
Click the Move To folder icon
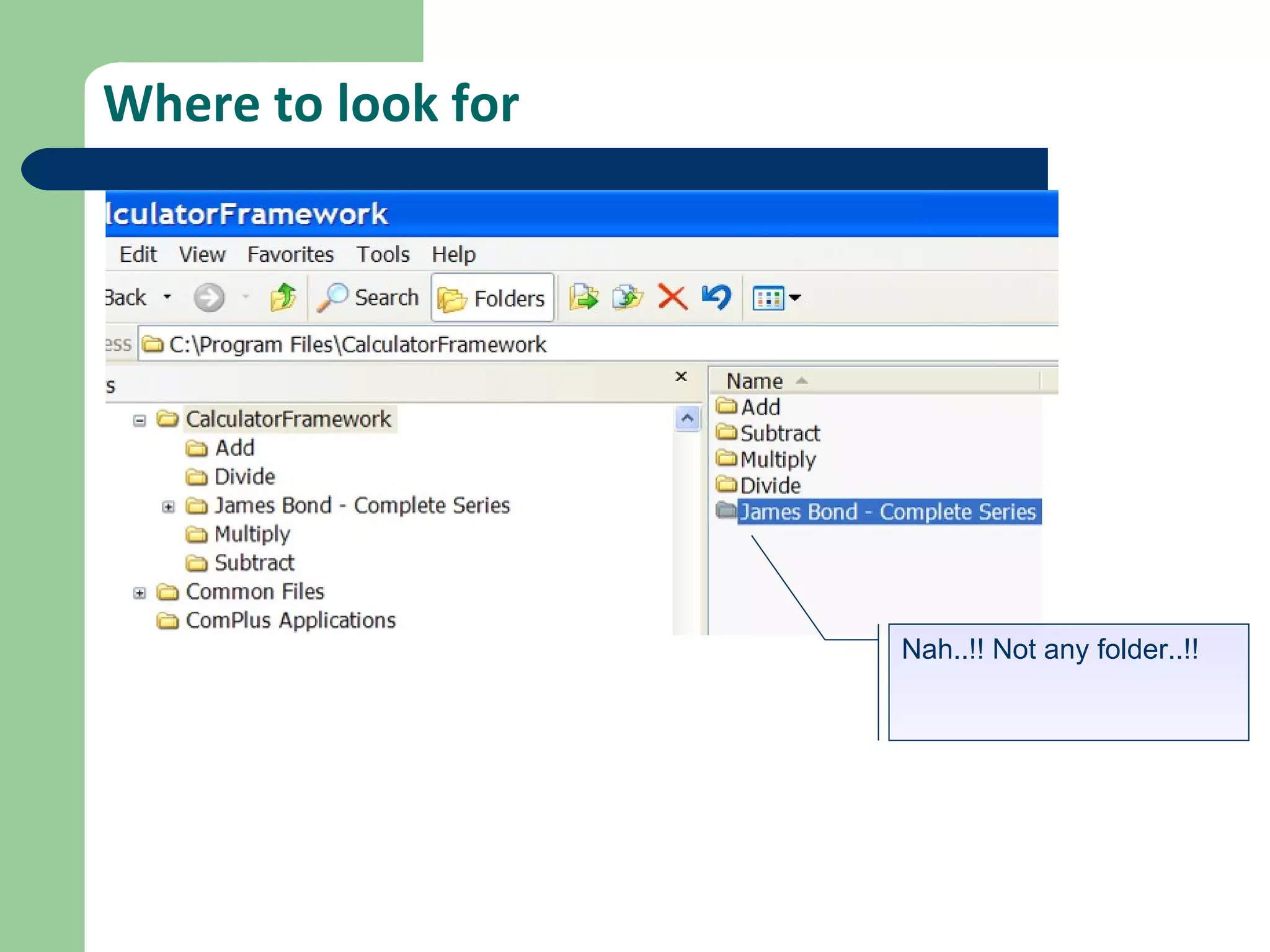pos(584,297)
